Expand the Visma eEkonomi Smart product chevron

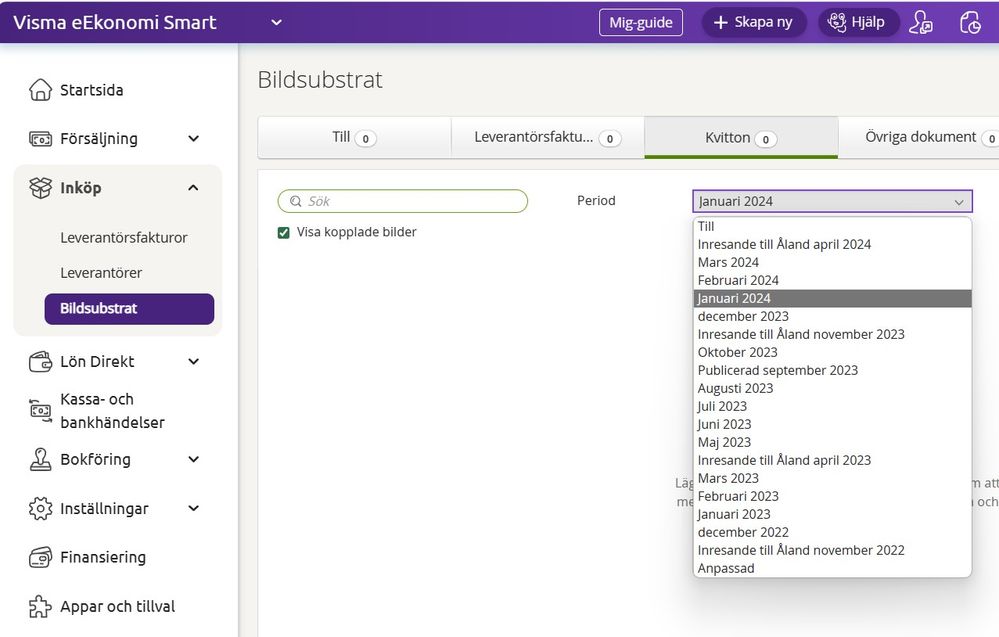pyautogui.click(x=277, y=22)
